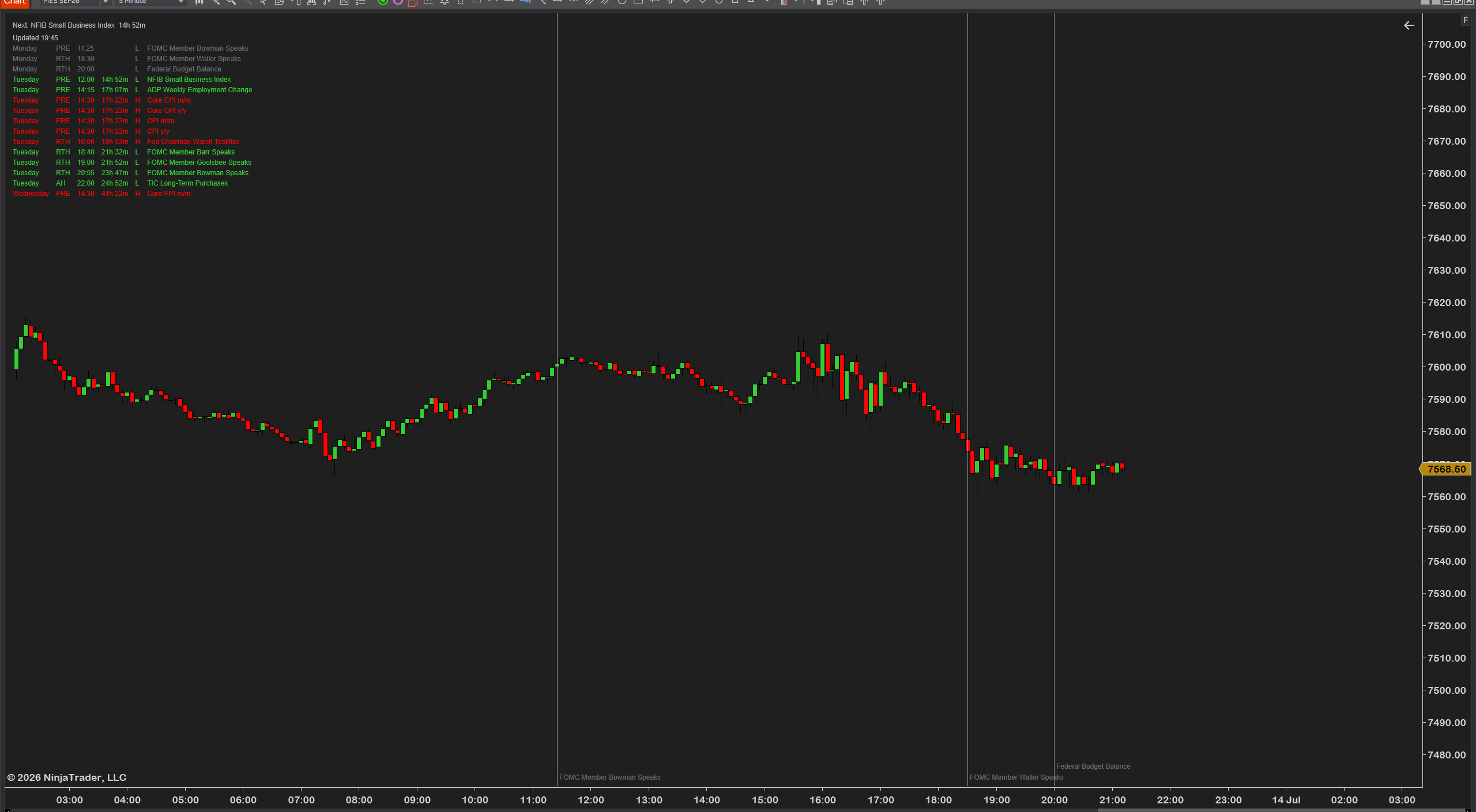Click the FOMC Member Bowman Speaks chart marker label
This screenshot has width=1476, height=812.
click(609, 777)
